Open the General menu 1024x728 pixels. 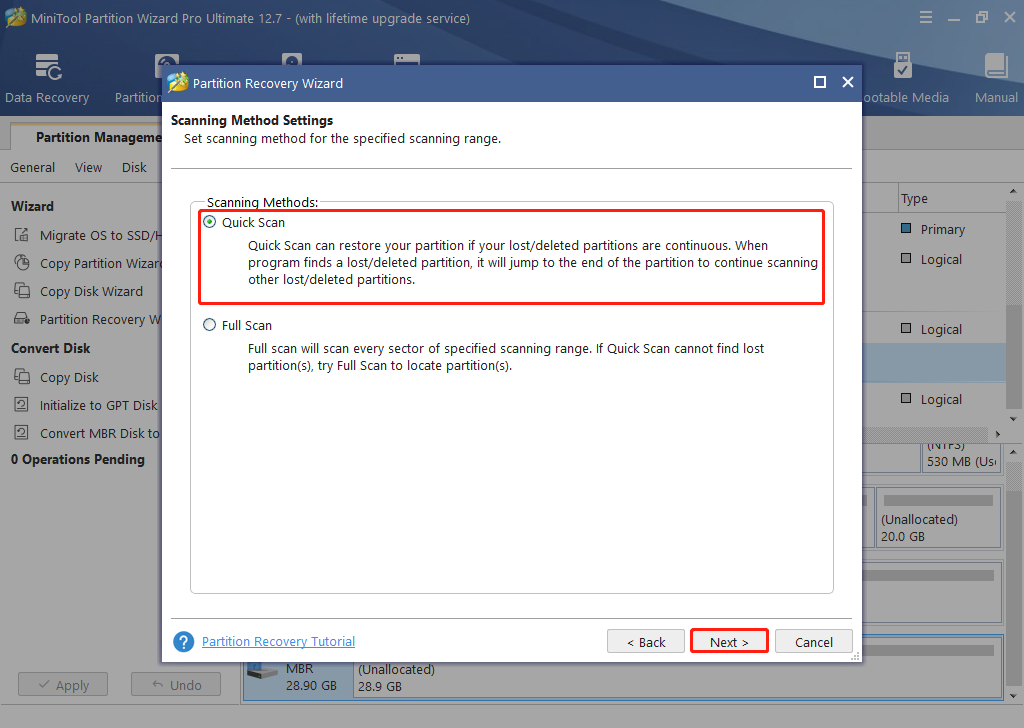coord(33,167)
